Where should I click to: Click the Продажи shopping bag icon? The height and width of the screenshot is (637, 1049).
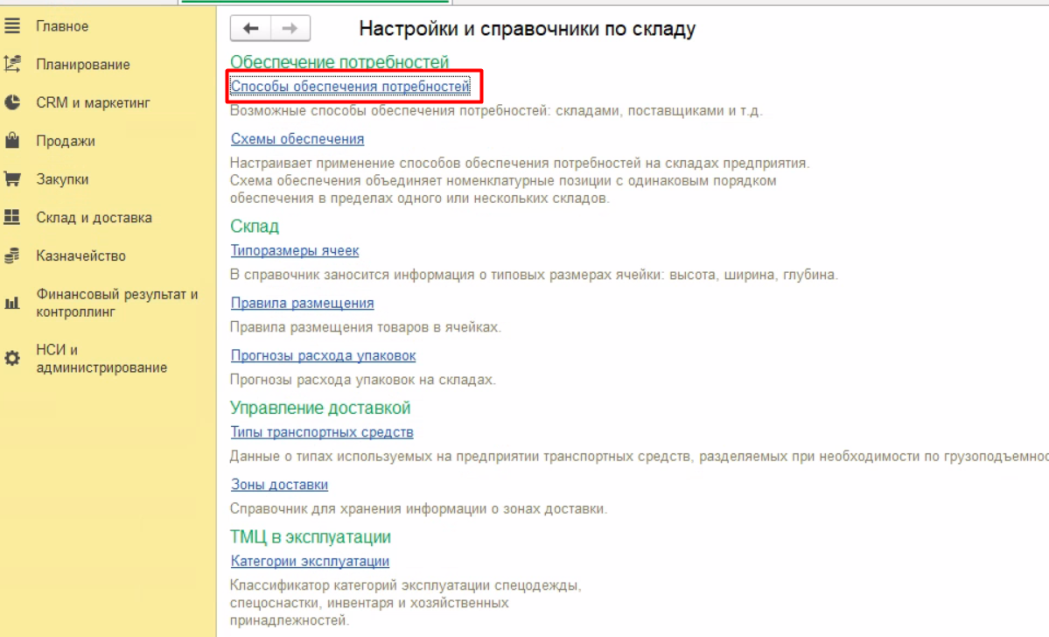pos(13,141)
